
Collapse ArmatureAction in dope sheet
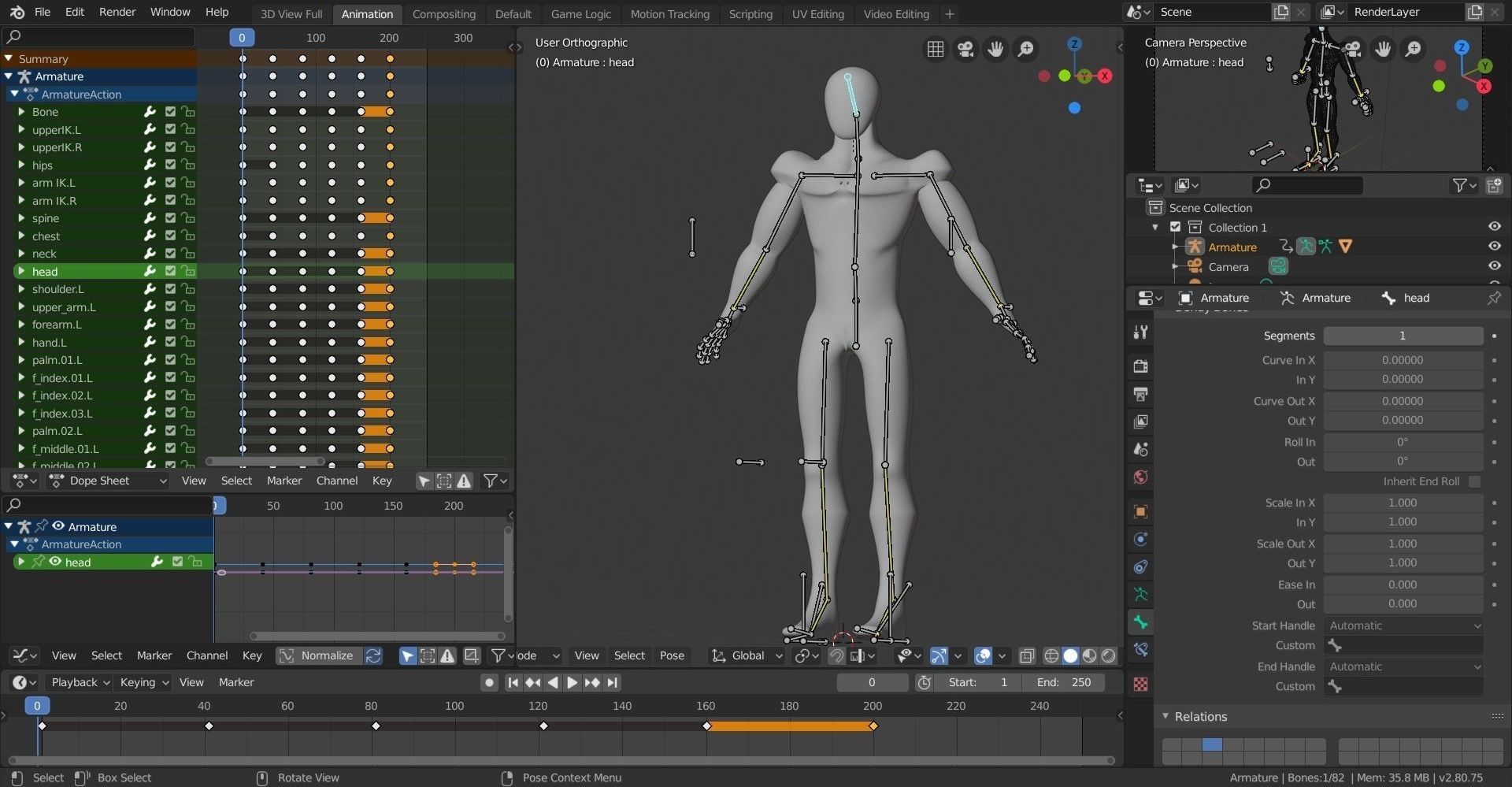pyautogui.click(x=15, y=94)
